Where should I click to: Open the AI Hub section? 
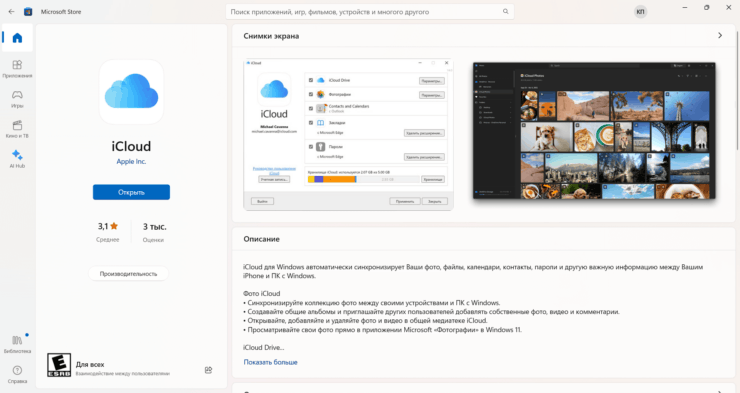[17, 159]
